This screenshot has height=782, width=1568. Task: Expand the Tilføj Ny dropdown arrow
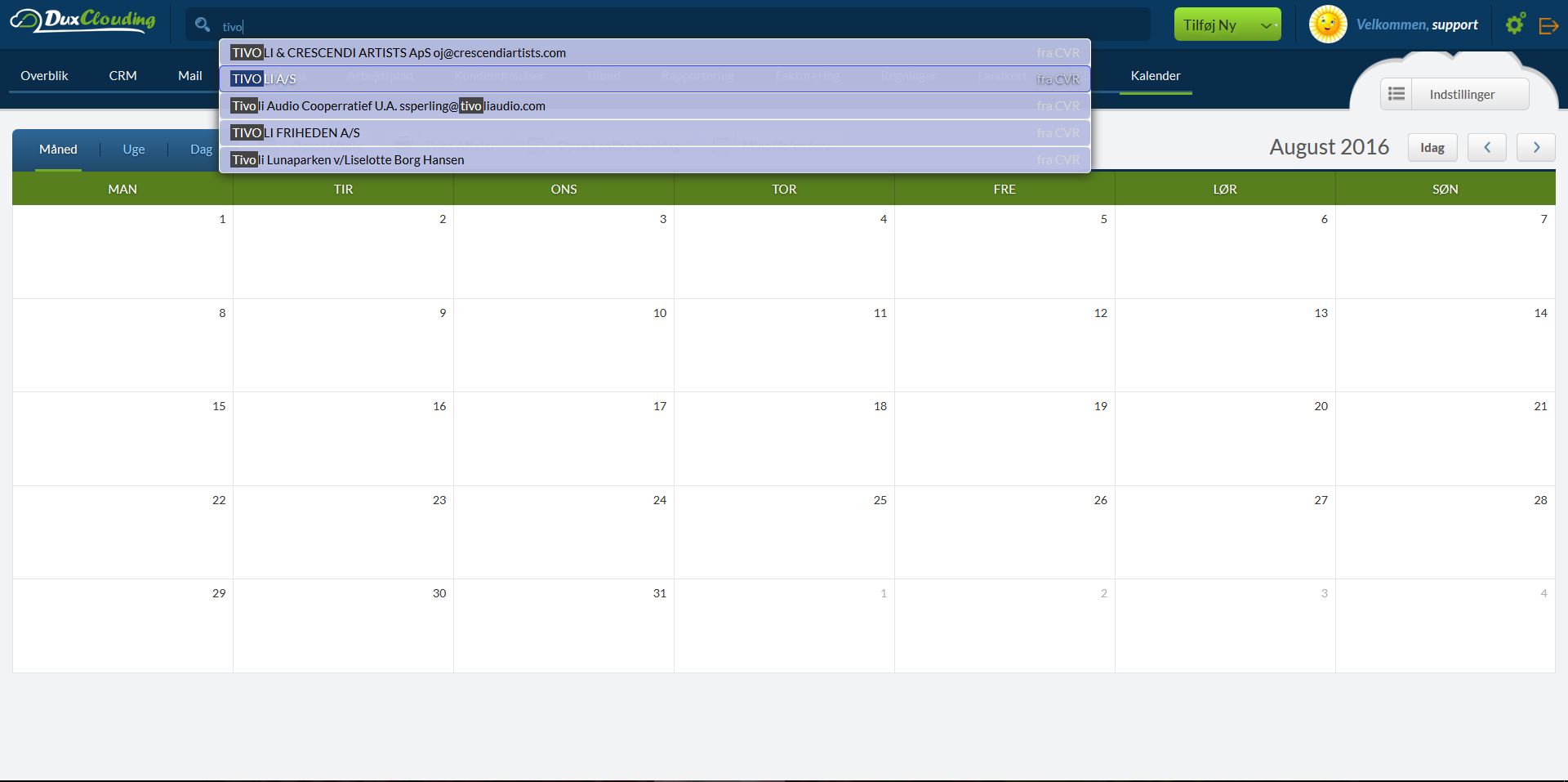[1267, 25]
